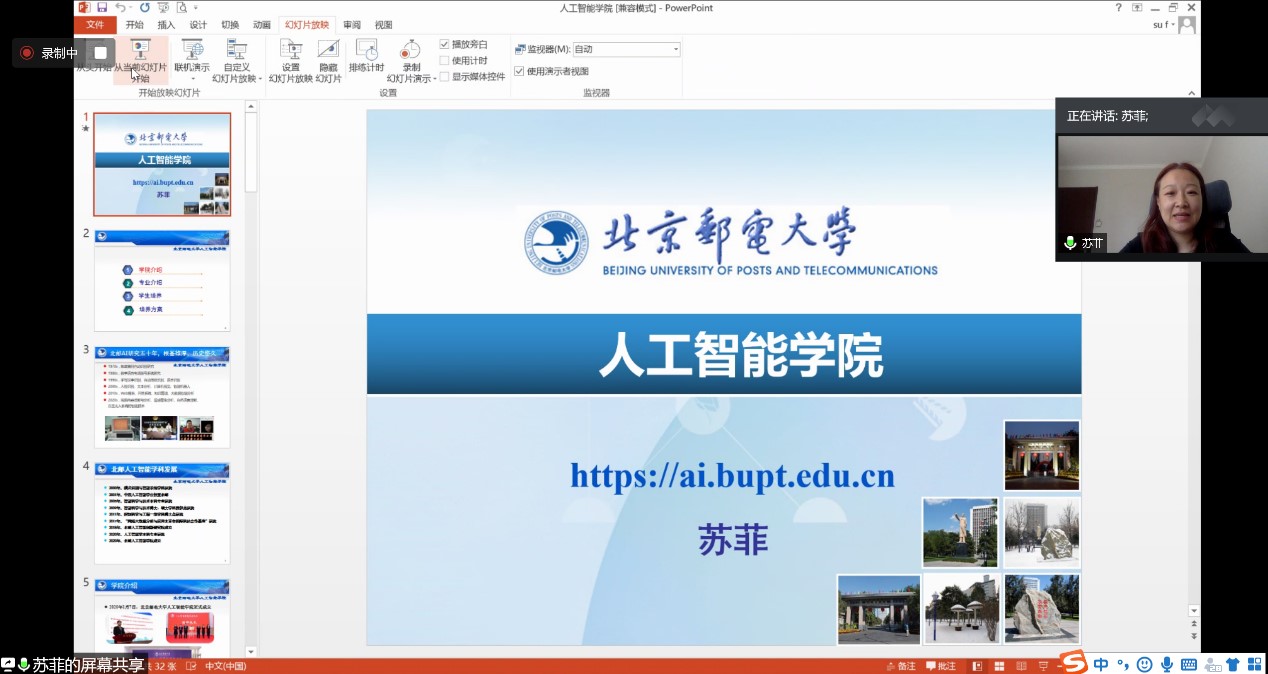The image size is (1268, 674).
Task: Toggle Sogou Chinese/English mode (中)
Action: [1101, 664]
